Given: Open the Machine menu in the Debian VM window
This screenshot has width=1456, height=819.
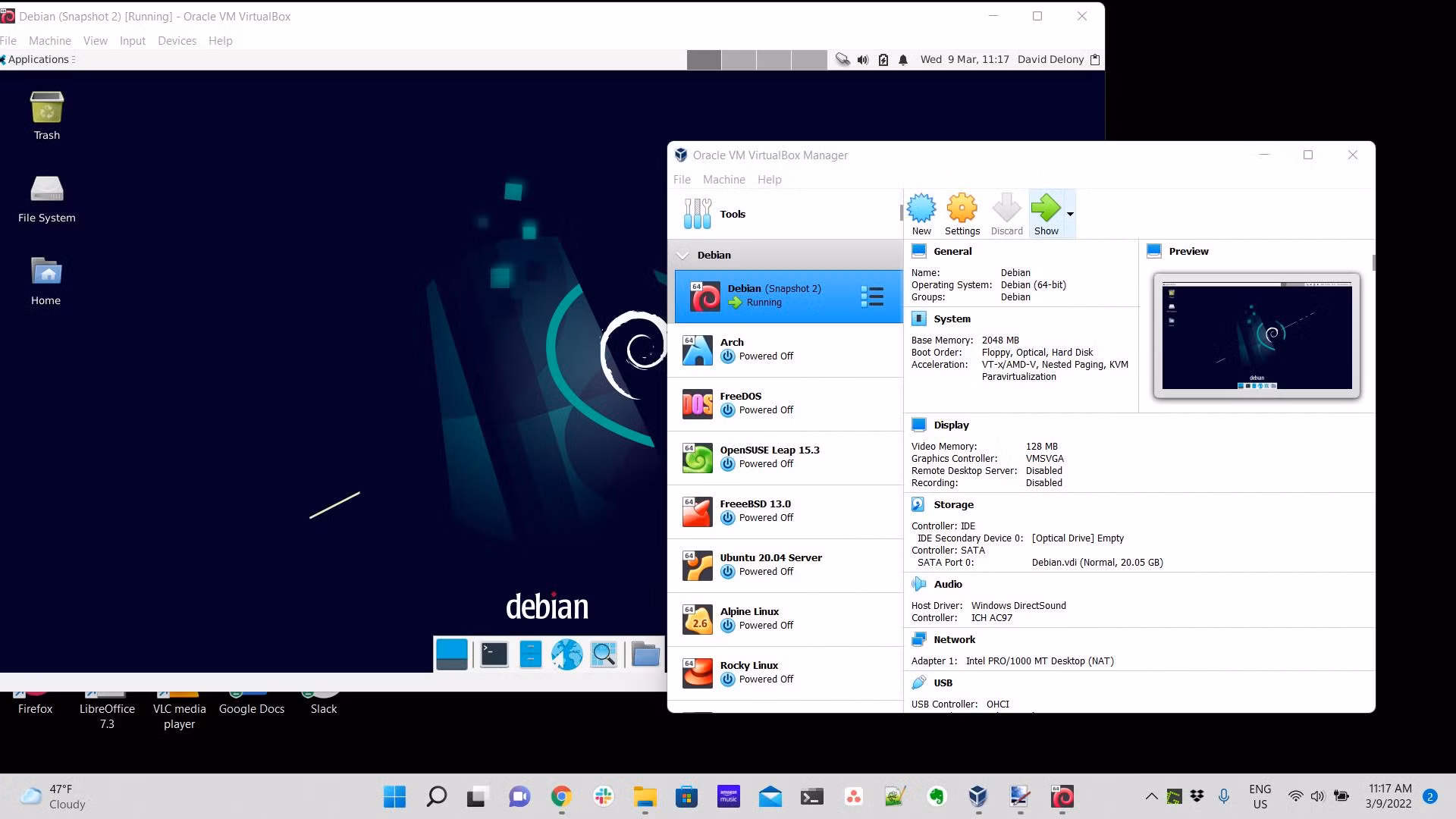Looking at the screenshot, I should (x=50, y=41).
